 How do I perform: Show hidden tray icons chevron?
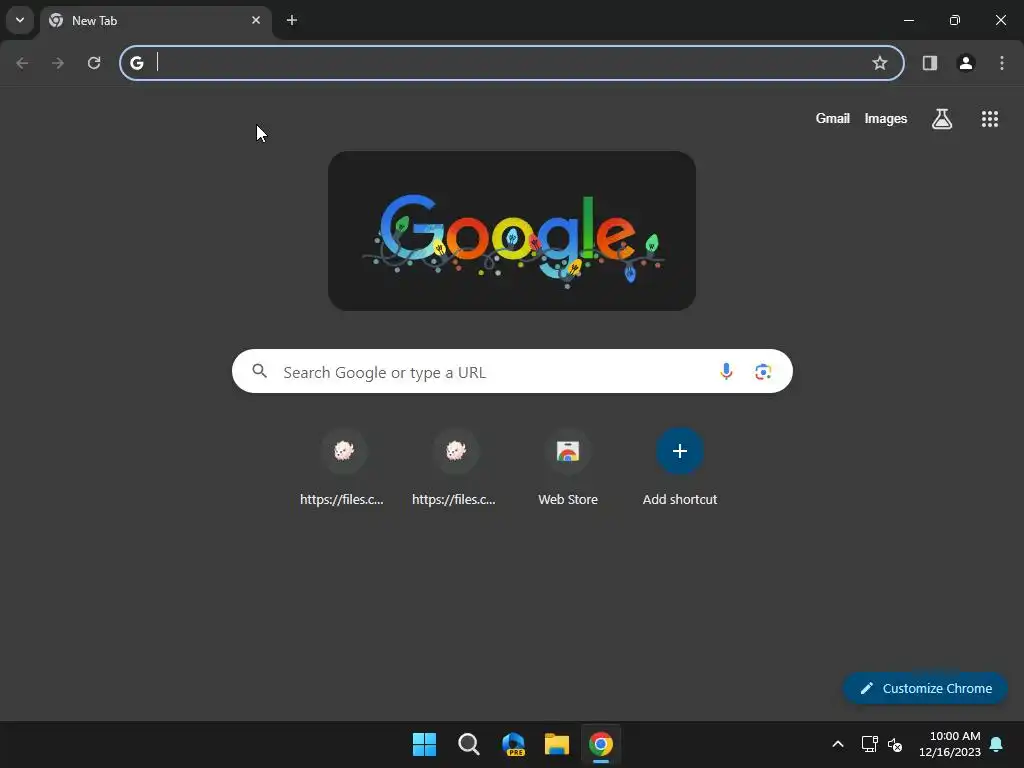[x=838, y=744]
